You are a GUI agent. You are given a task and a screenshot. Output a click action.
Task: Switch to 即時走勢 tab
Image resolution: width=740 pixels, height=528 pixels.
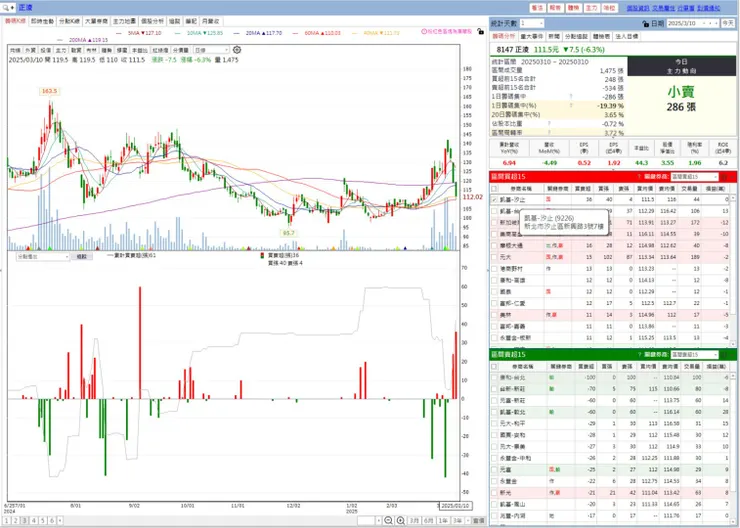coord(42,21)
